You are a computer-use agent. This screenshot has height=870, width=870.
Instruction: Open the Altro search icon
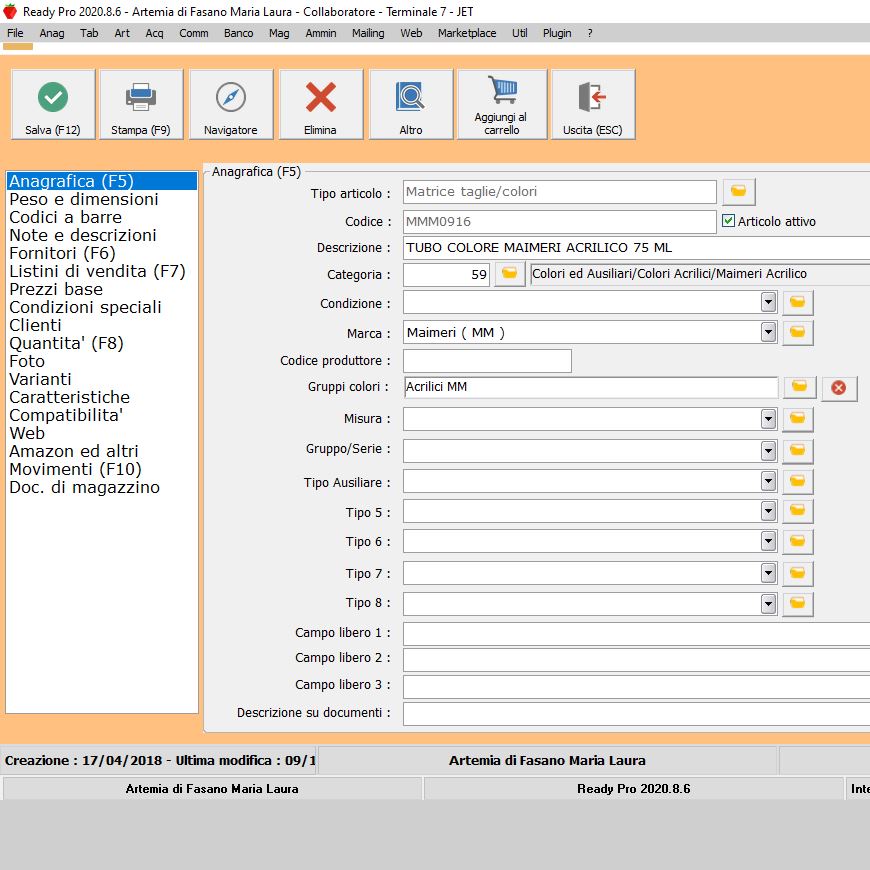pyautogui.click(x=411, y=98)
